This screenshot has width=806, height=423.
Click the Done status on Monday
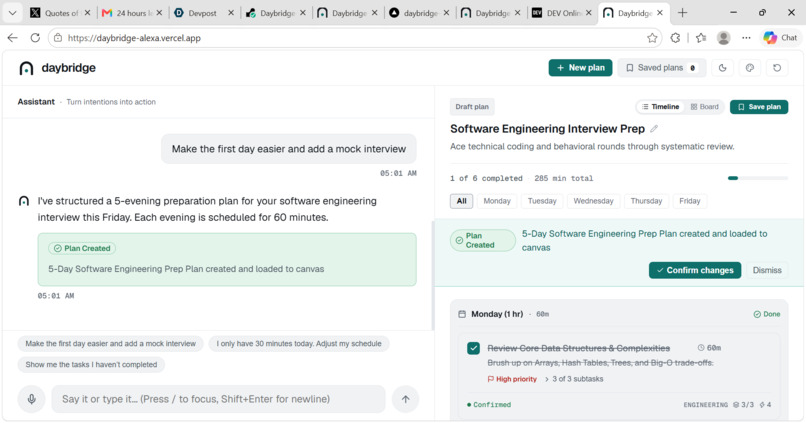(x=767, y=314)
